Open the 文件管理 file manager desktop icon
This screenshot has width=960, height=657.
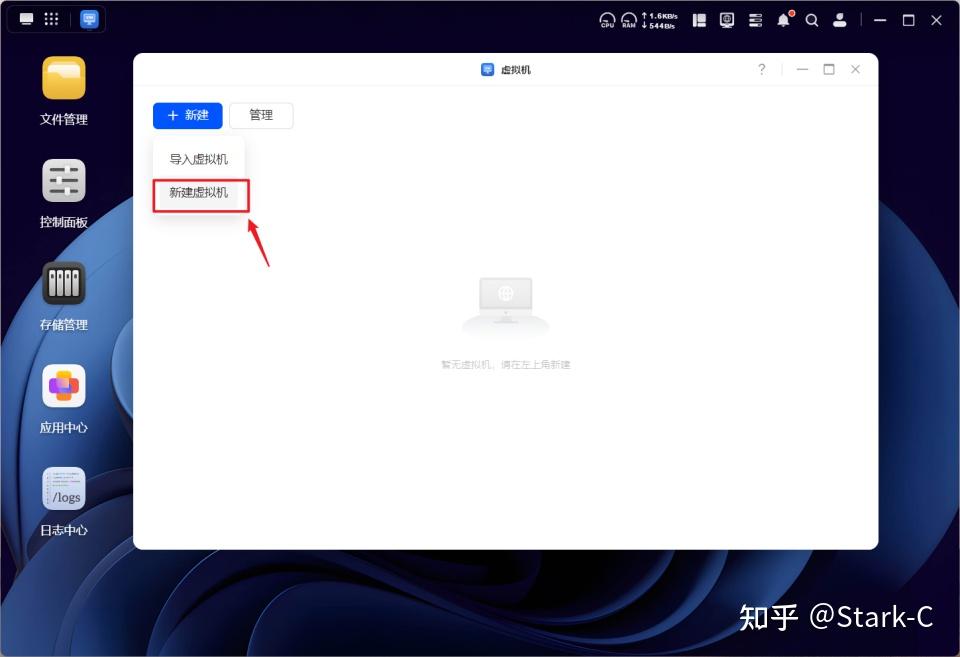click(x=64, y=78)
